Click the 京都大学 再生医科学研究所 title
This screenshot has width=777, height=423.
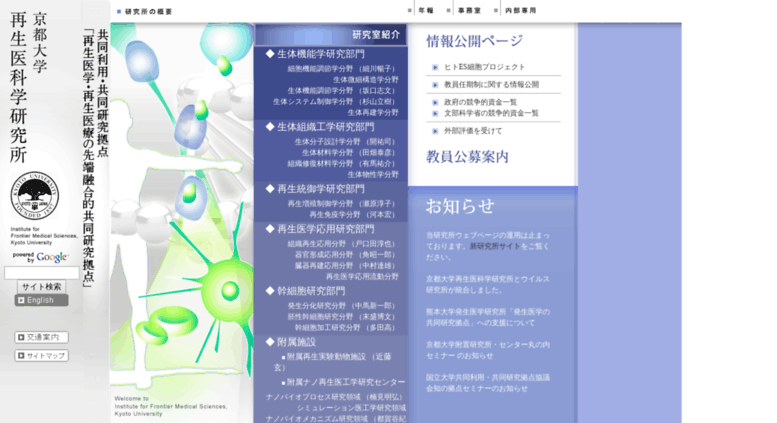click(28, 87)
